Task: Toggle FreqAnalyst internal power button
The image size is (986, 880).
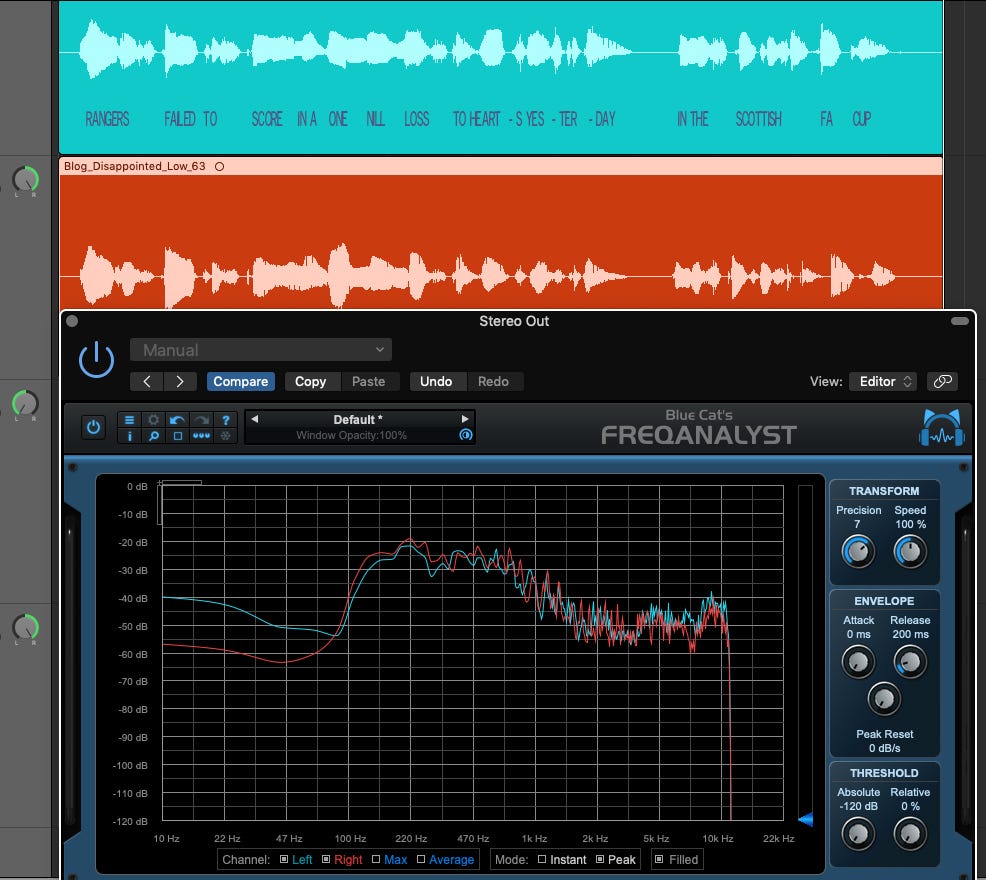Action: coord(93,428)
